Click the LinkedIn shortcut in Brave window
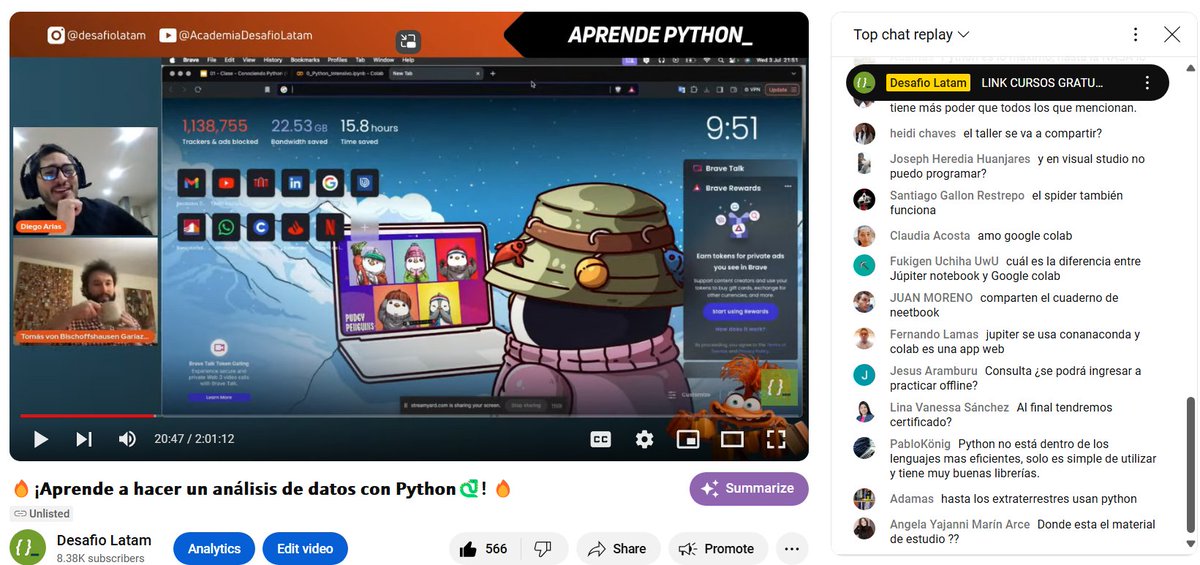This screenshot has width=1200, height=565. click(295, 183)
